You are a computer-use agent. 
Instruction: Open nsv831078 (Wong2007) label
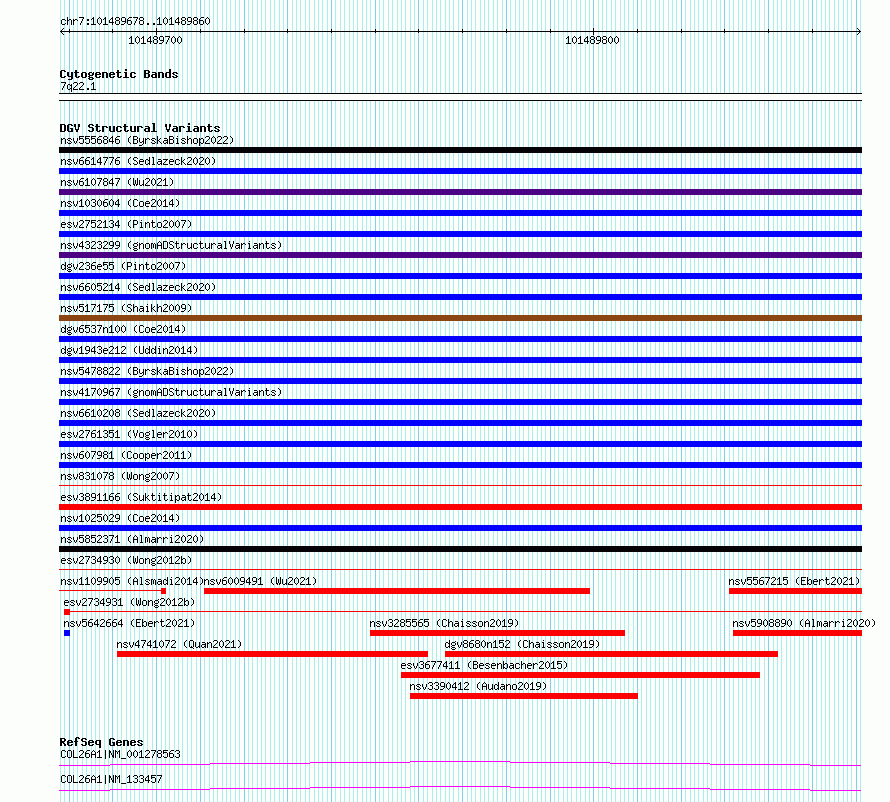(120, 476)
